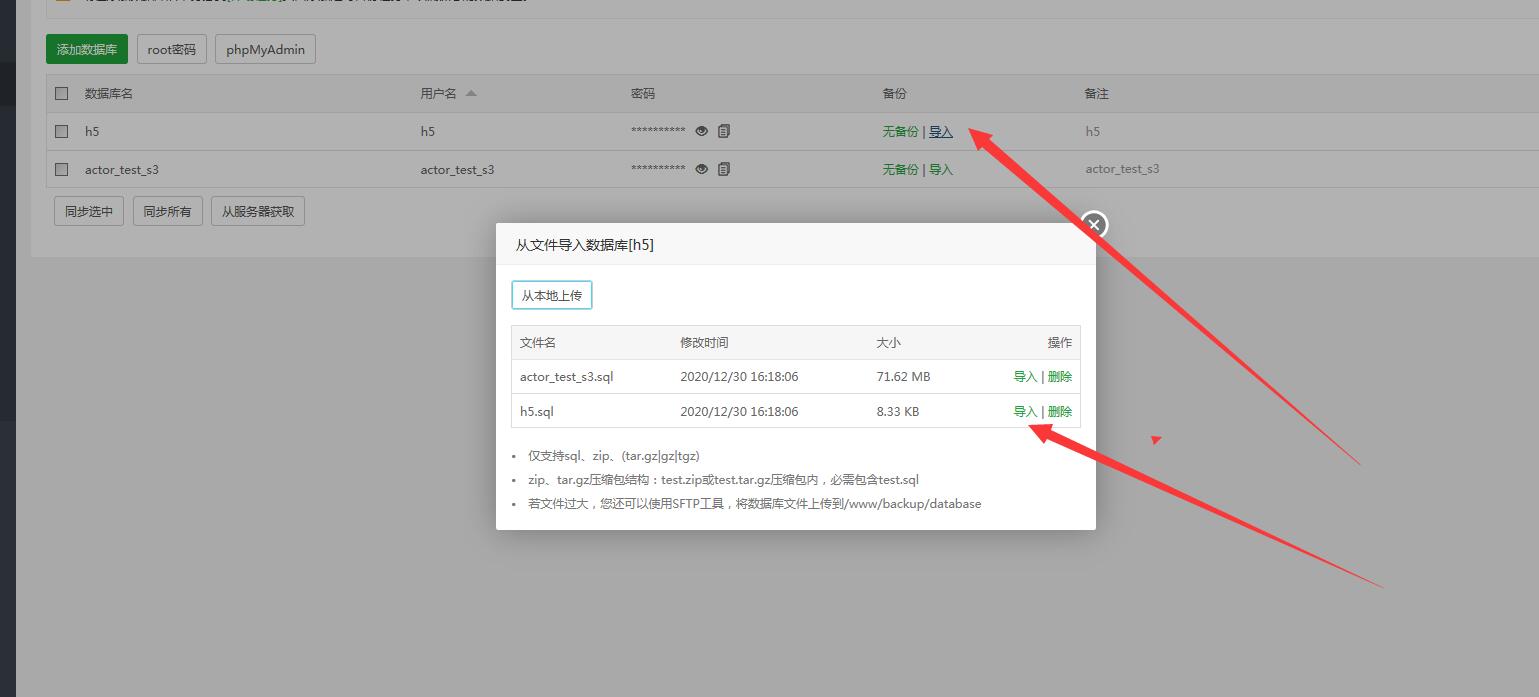Screen dimensions: 1539x697
Task: Copy actor_test_s3 database password
Action: pyautogui.click(x=724, y=169)
